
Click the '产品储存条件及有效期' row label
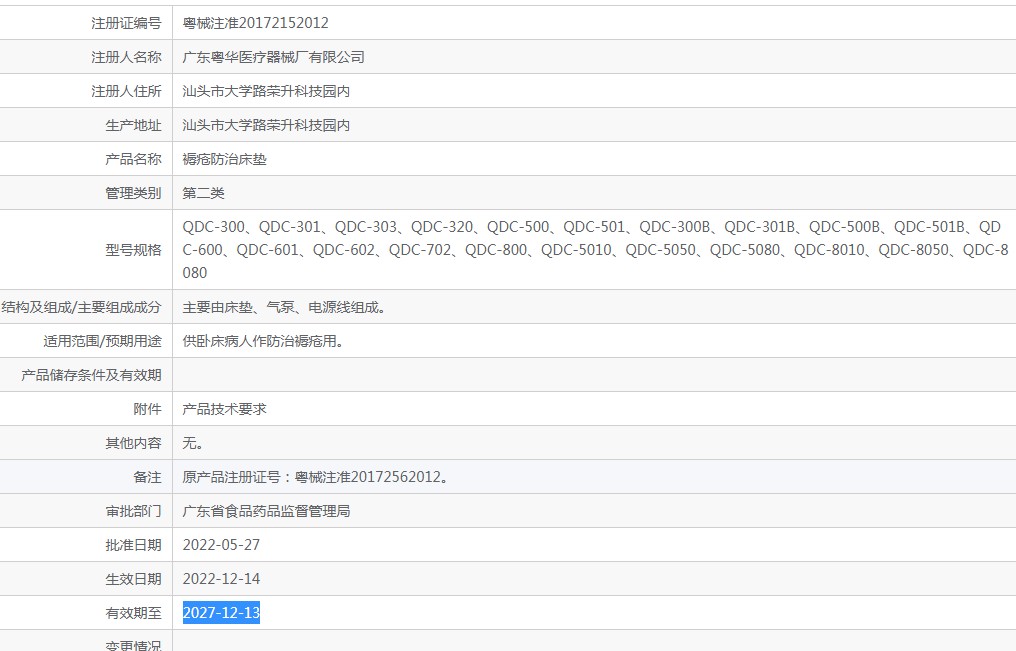pyautogui.click(x=91, y=375)
